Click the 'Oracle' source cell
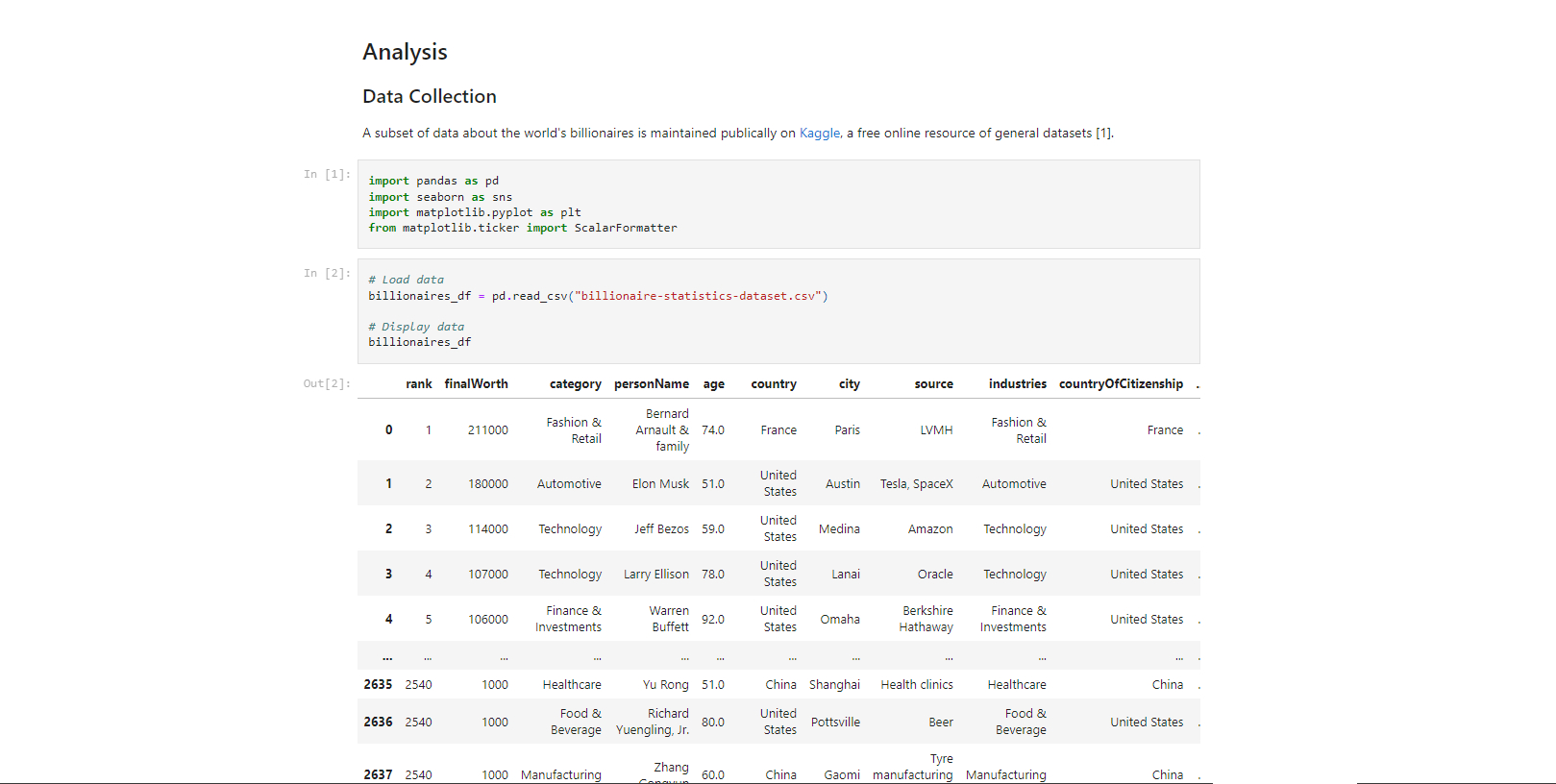1556x784 pixels. click(x=935, y=575)
